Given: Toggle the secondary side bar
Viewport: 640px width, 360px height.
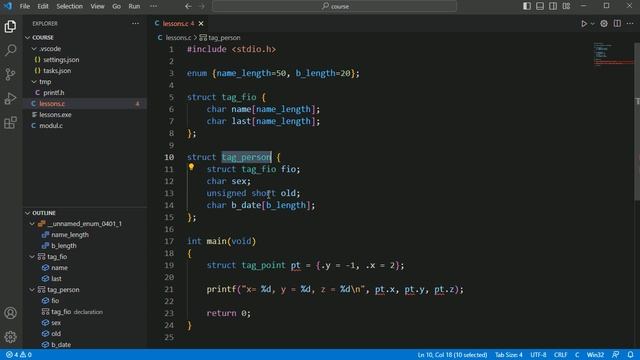Looking at the screenshot, I should tap(553, 6).
